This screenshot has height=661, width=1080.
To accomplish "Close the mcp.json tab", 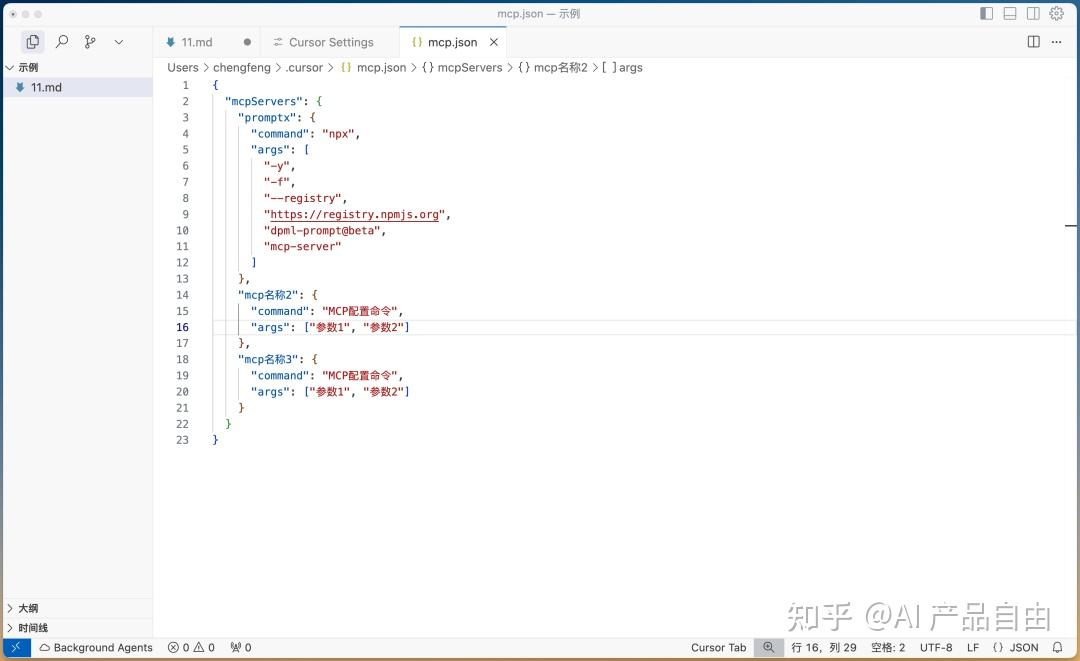I will 494,42.
